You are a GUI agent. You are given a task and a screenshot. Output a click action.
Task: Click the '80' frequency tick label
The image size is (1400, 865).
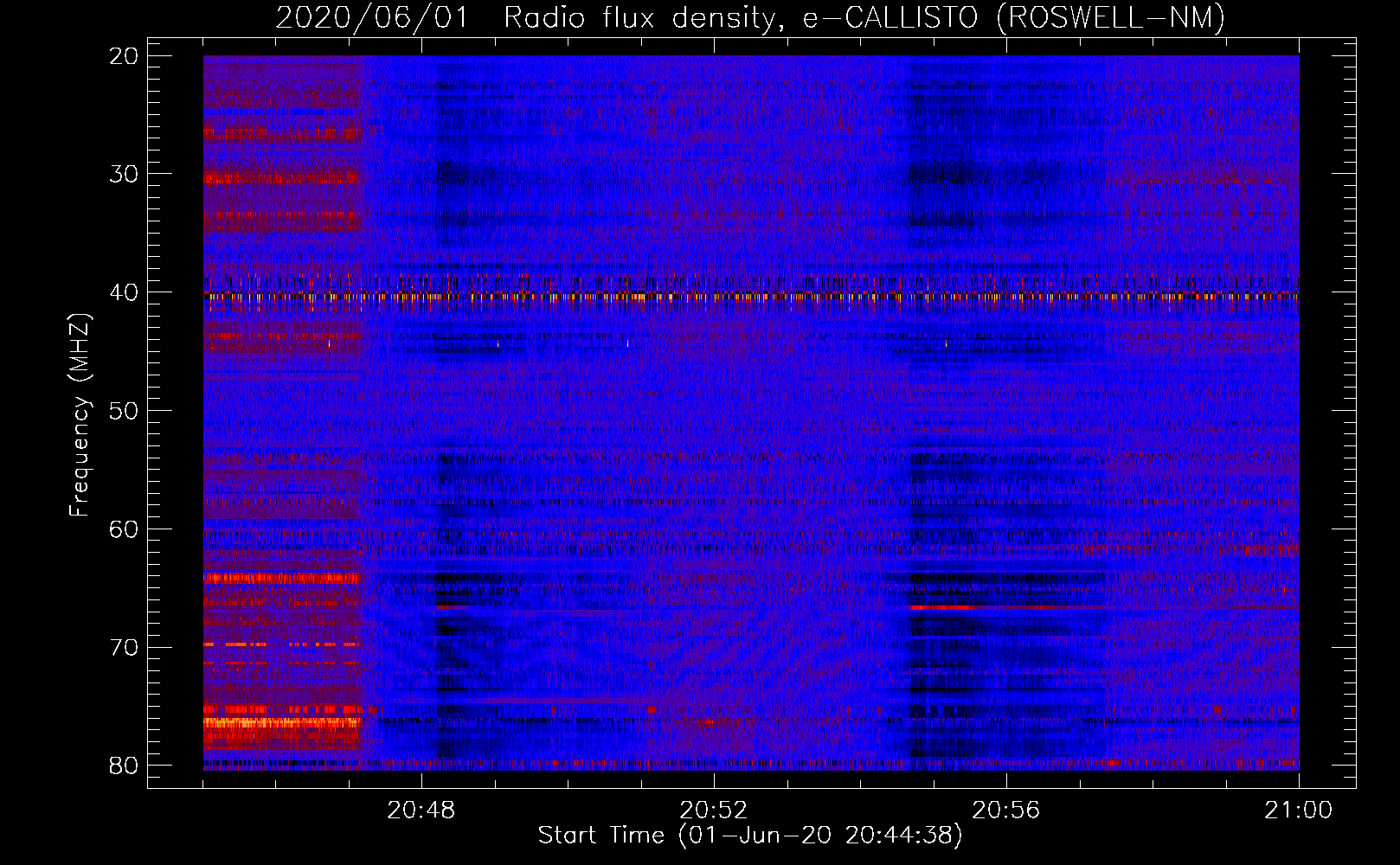coord(125,766)
